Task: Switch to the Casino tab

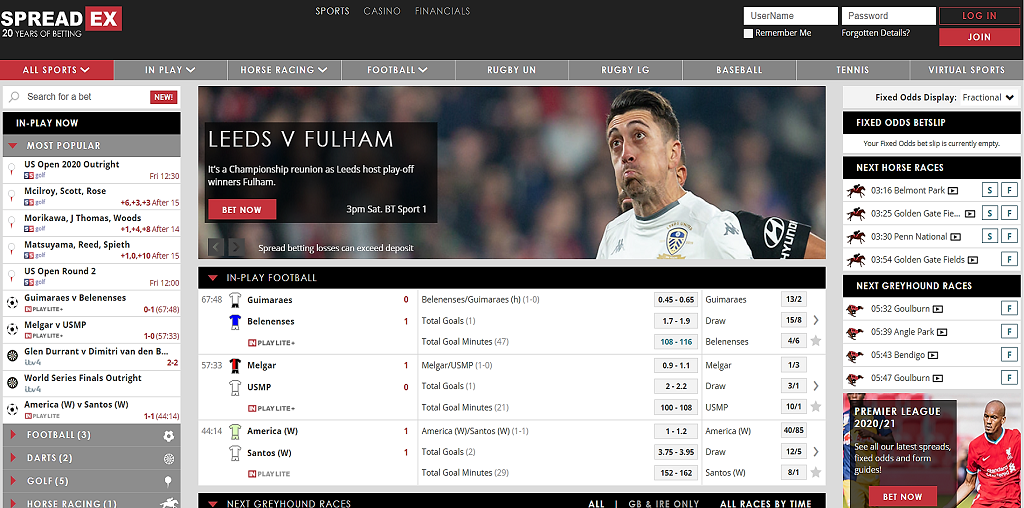Action: pos(382,11)
